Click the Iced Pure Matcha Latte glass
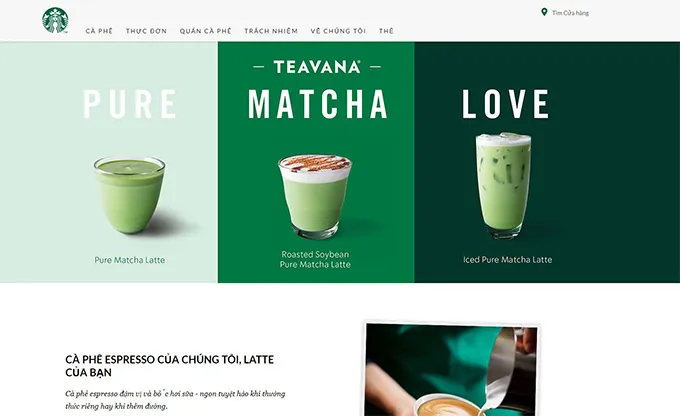 pos(503,186)
